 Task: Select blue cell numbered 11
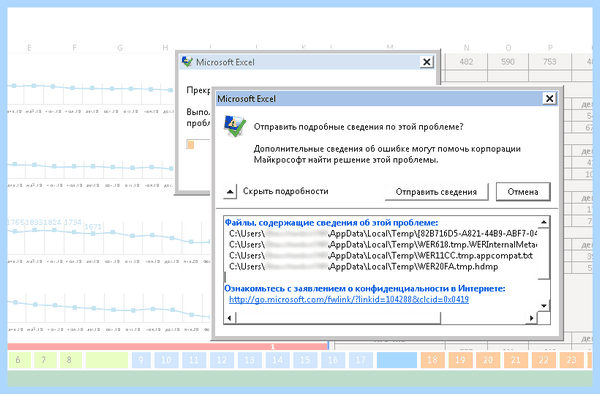194,360
